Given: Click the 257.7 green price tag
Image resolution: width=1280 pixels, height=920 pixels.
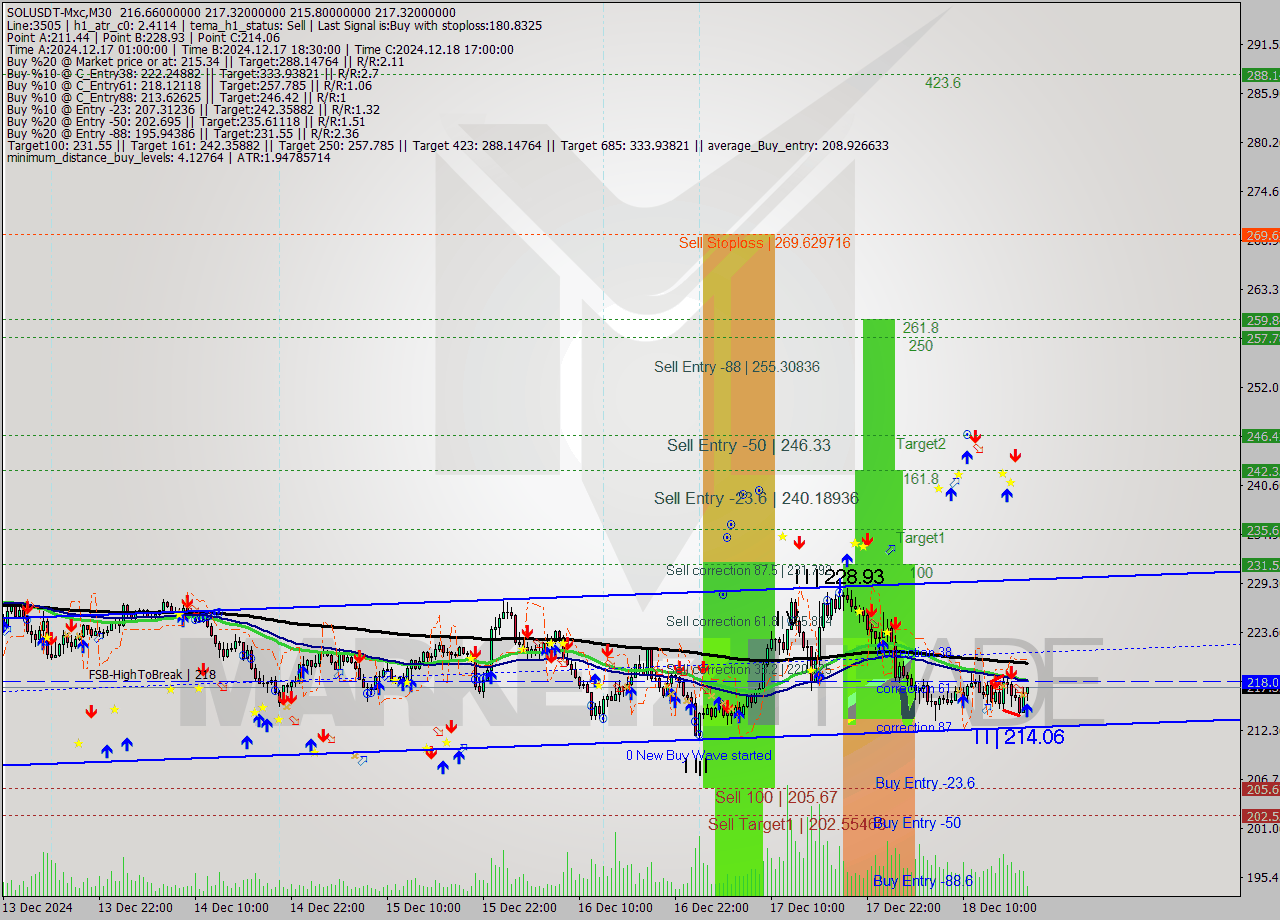Looking at the screenshot, I should click(x=1260, y=338).
